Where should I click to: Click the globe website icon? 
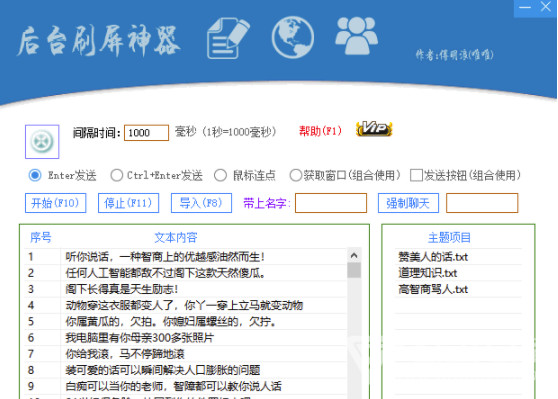pyautogui.click(x=293, y=37)
